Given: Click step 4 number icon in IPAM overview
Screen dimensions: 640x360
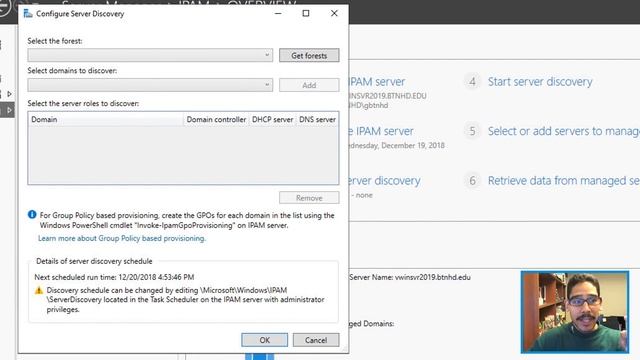Looking at the screenshot, I should tap(472, 82).
